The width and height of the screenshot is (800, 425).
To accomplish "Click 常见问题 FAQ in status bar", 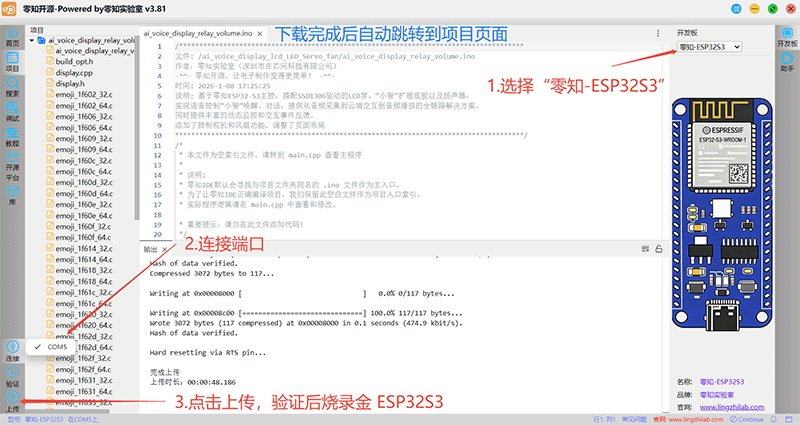I will (x=634, y=419).
